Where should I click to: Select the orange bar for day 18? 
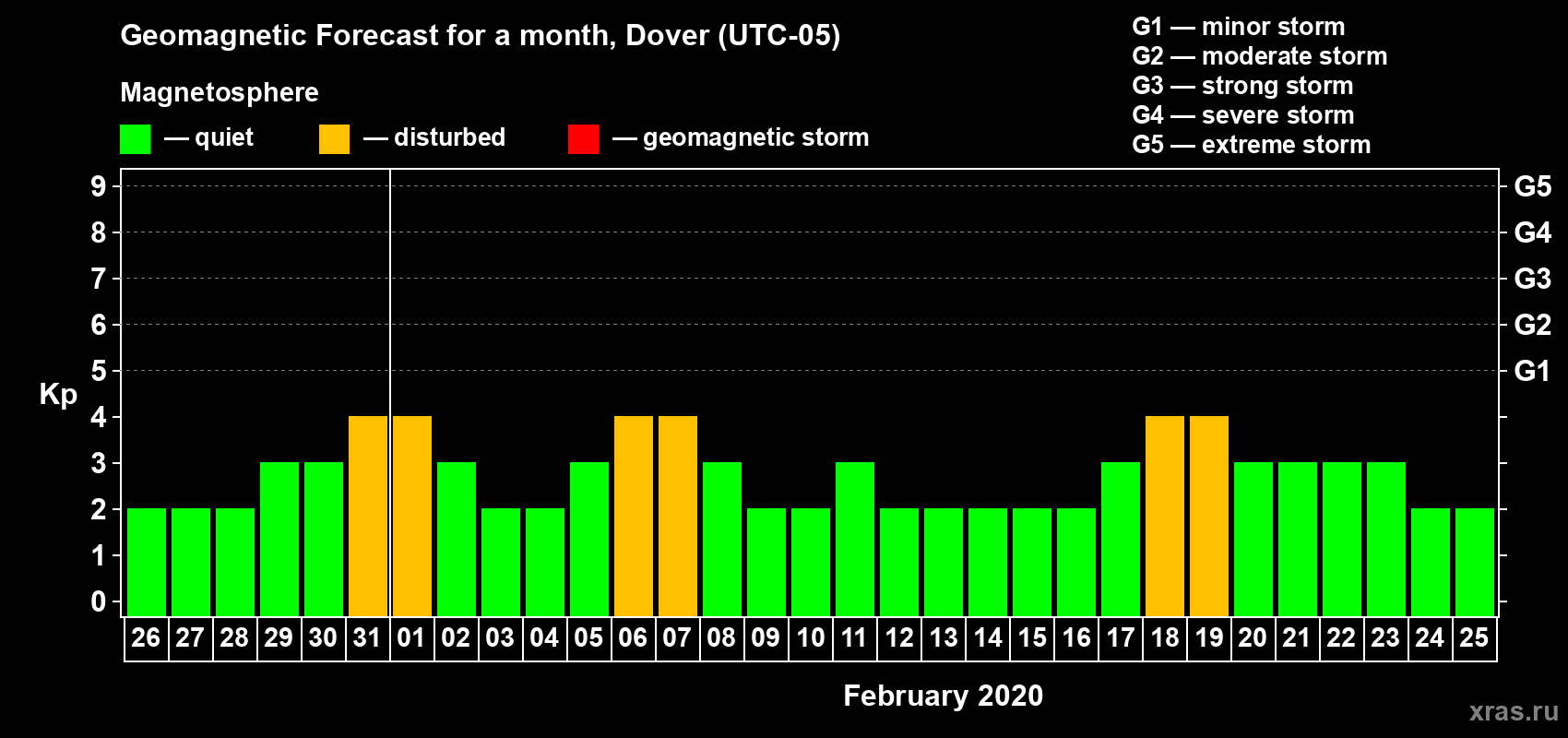pos(1165,516)
